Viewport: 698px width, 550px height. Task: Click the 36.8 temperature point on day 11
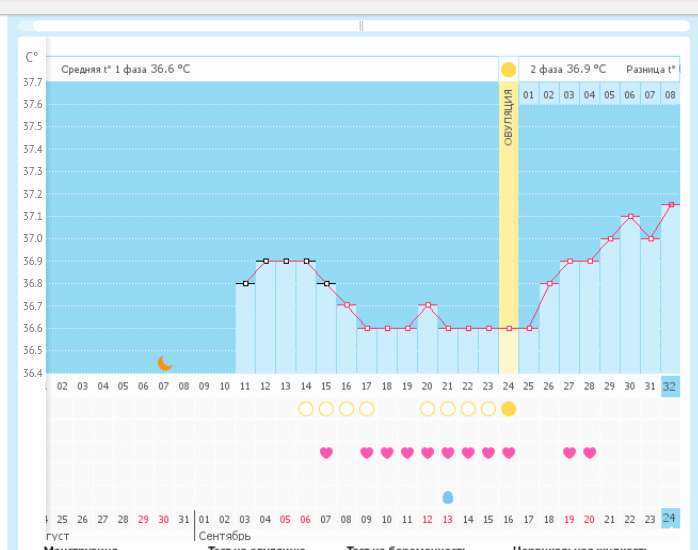(x=245, y=283)
